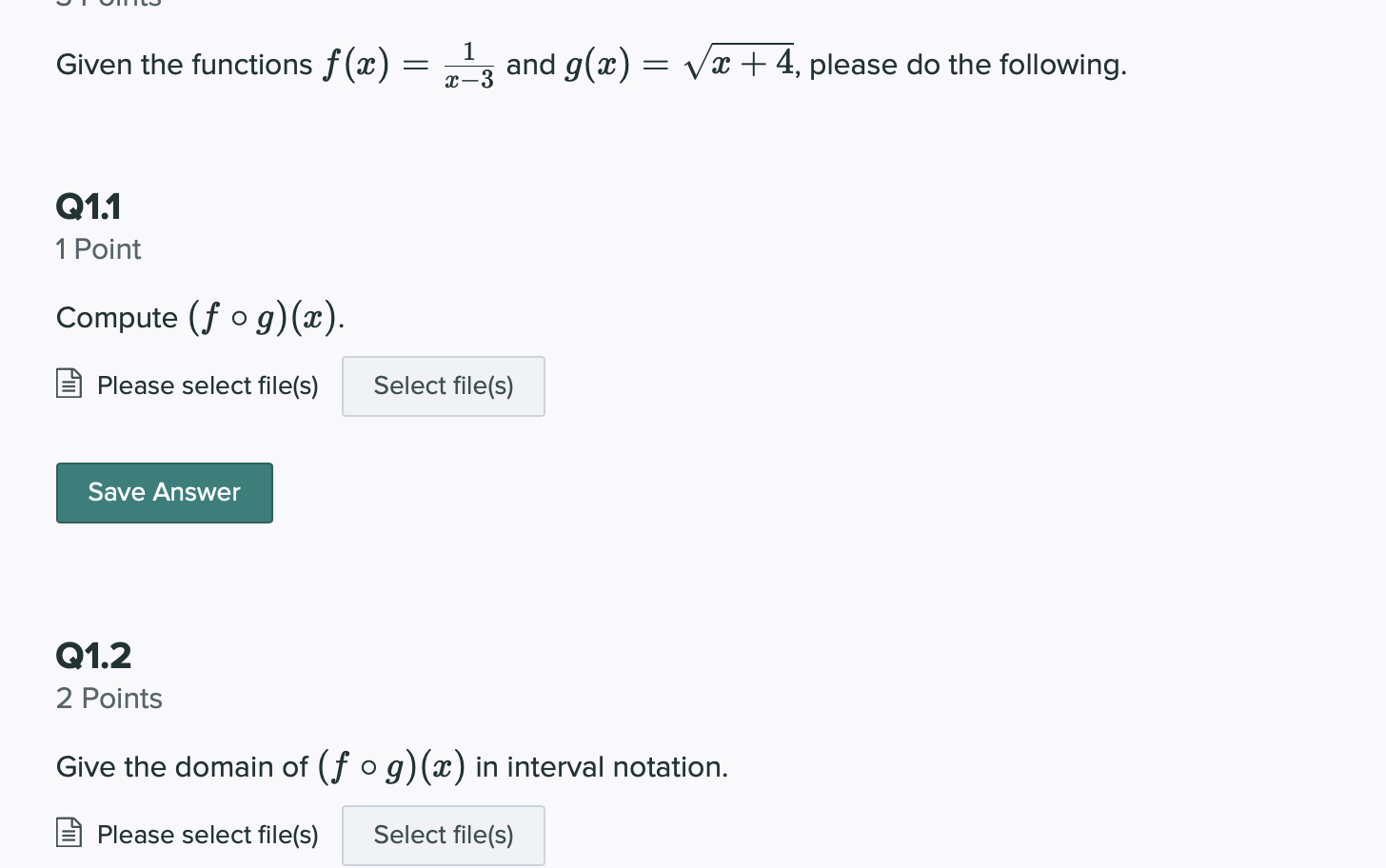1386x868 pixels.
Task: Click the 'Given the functions' intro text
Action: [x=184, y=65]
